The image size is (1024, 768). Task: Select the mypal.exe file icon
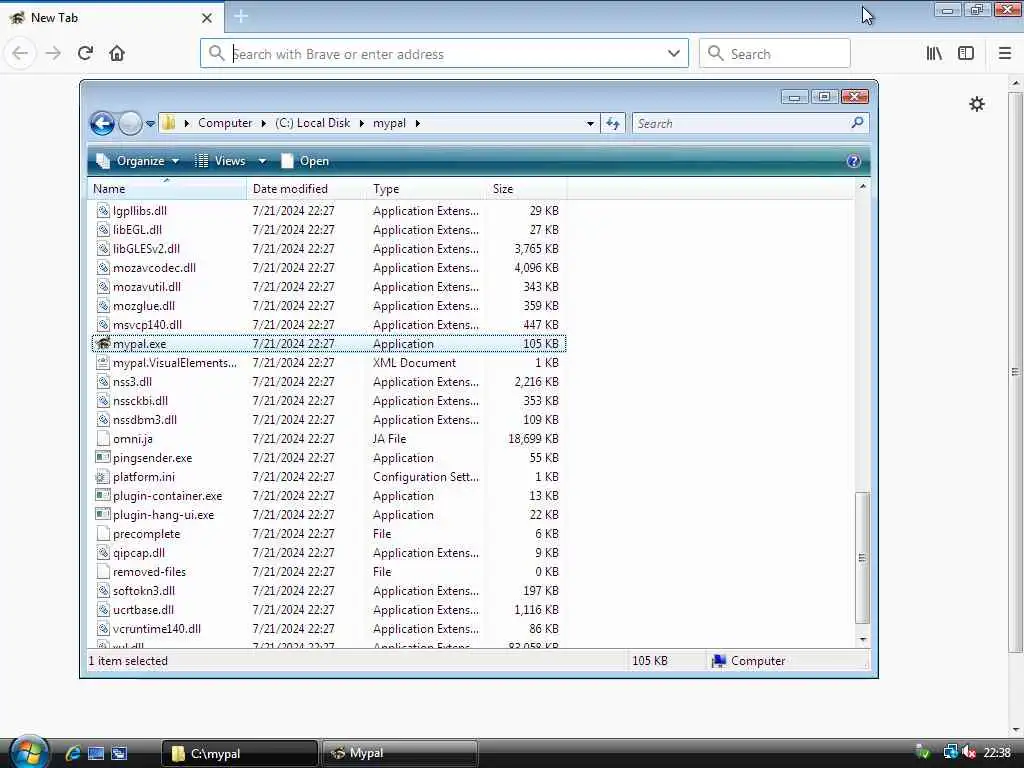pyautogui.click(x=103, y=344)
